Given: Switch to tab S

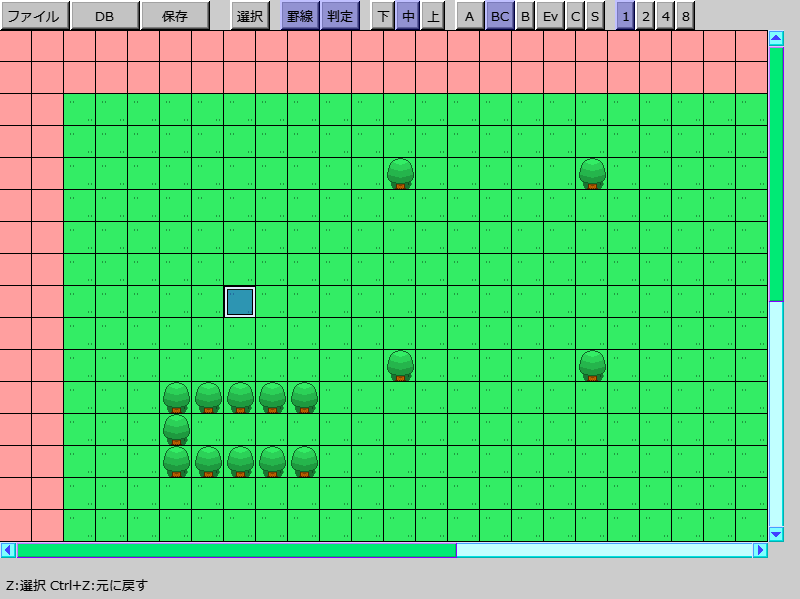Looking at the screenshot, I should 595,16.
